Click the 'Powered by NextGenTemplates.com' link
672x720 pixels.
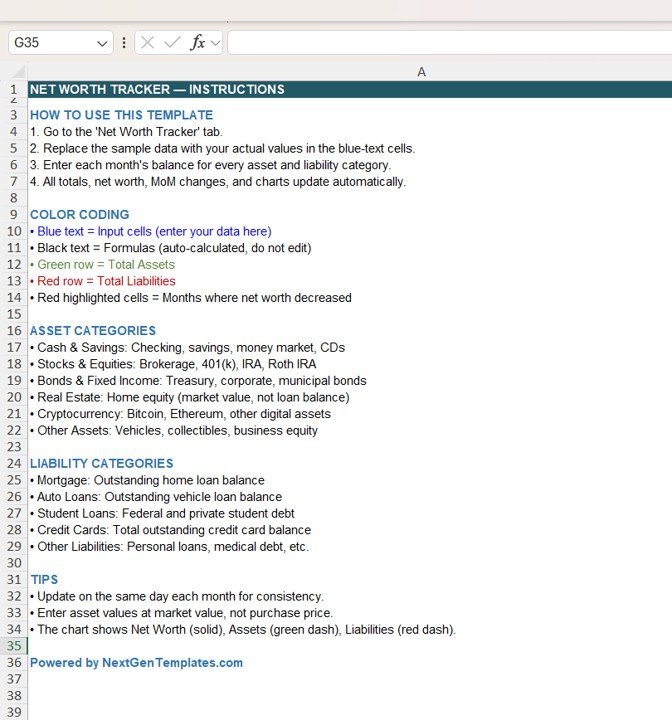pos(136,663)
